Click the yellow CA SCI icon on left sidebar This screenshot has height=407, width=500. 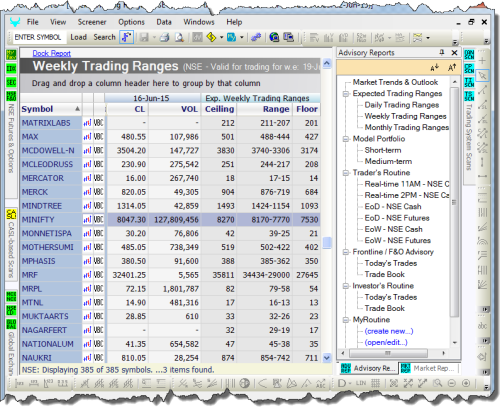[x=11, y=214]
